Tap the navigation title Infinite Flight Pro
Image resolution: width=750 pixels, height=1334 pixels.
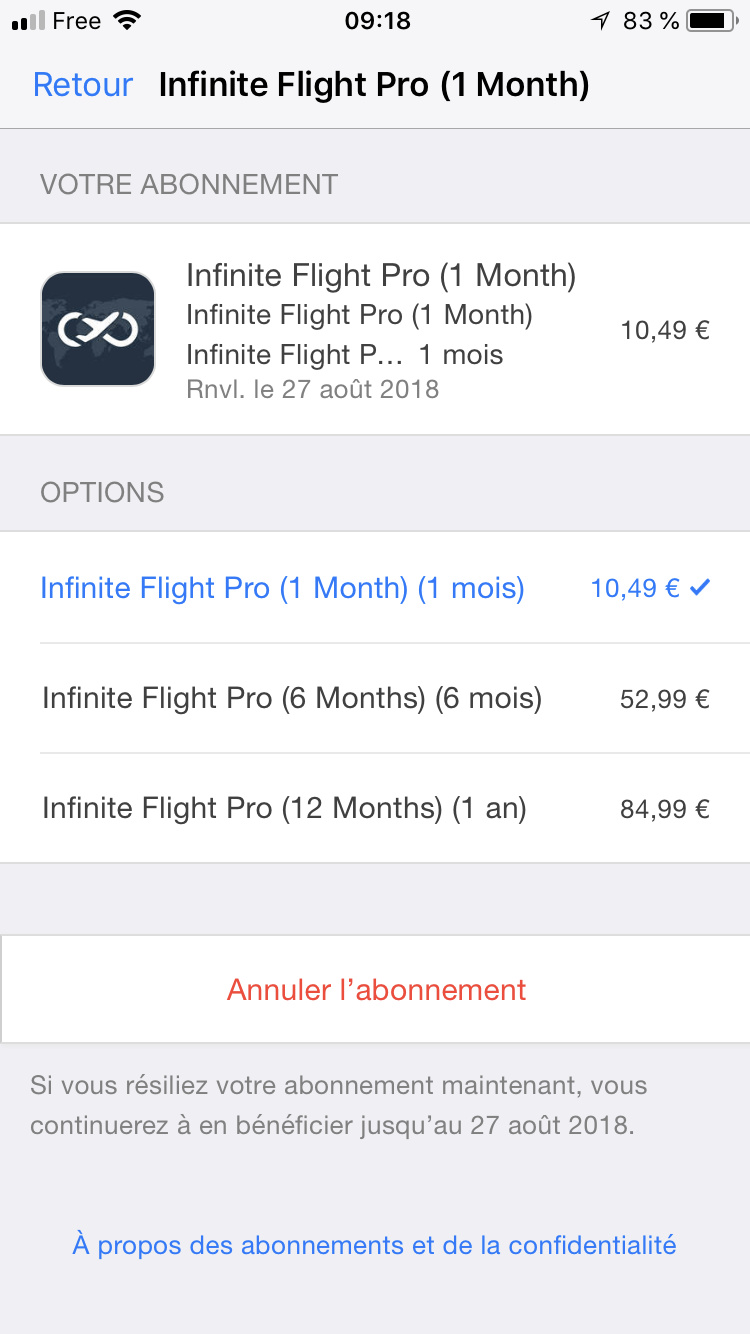pos(374,85)
